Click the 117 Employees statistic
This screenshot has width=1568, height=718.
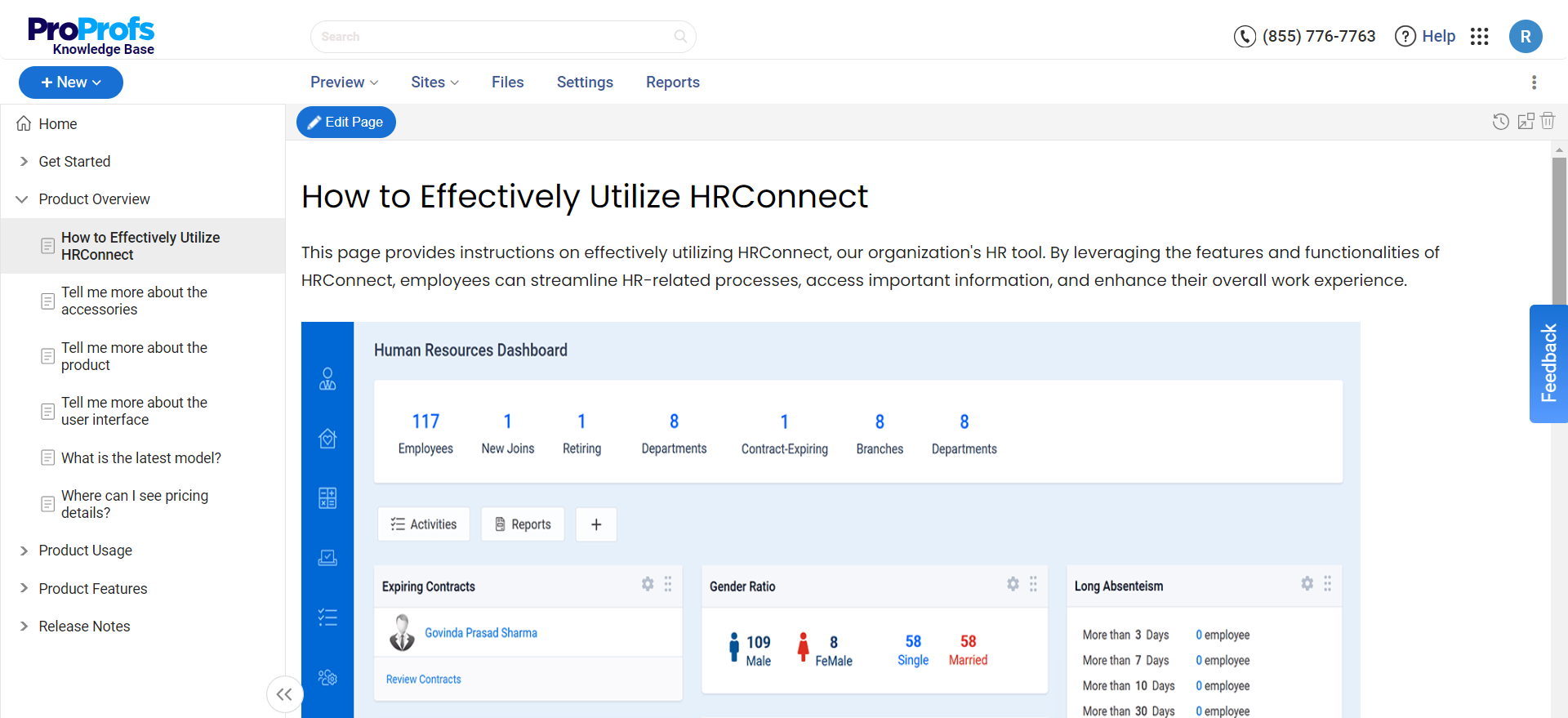[x=425, y=434]
